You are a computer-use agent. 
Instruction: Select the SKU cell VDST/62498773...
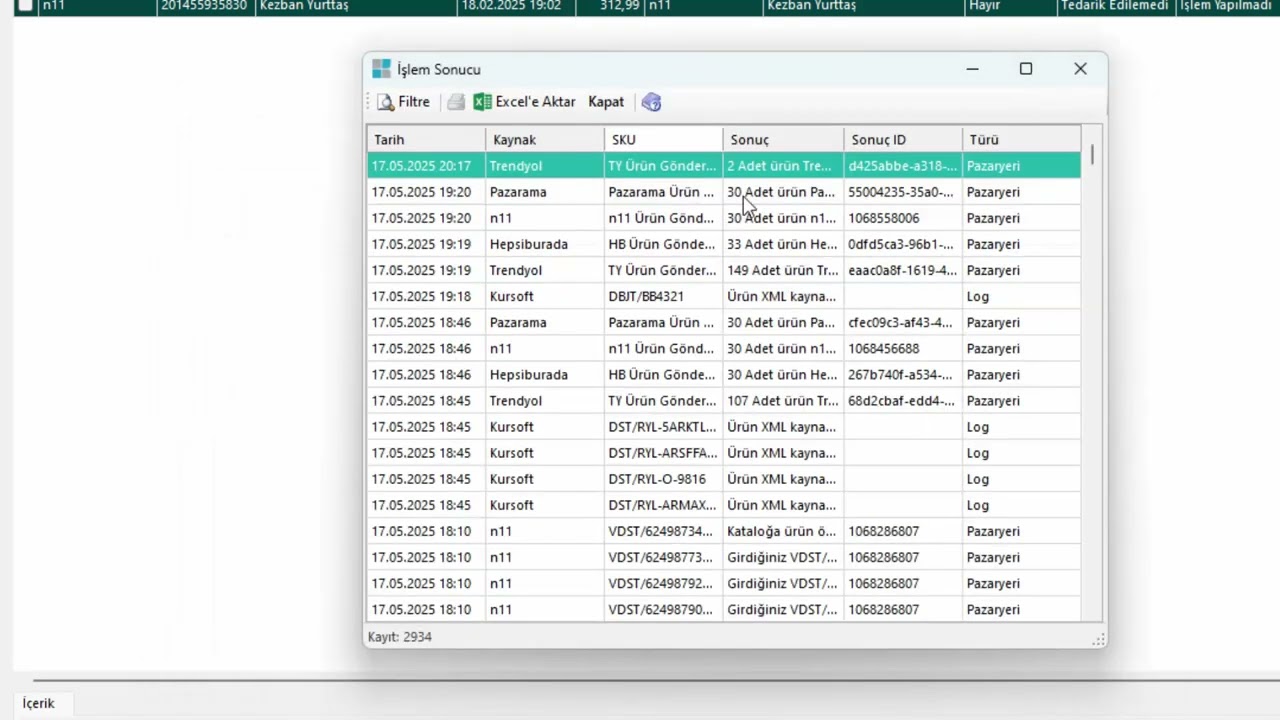click(661, 557)
